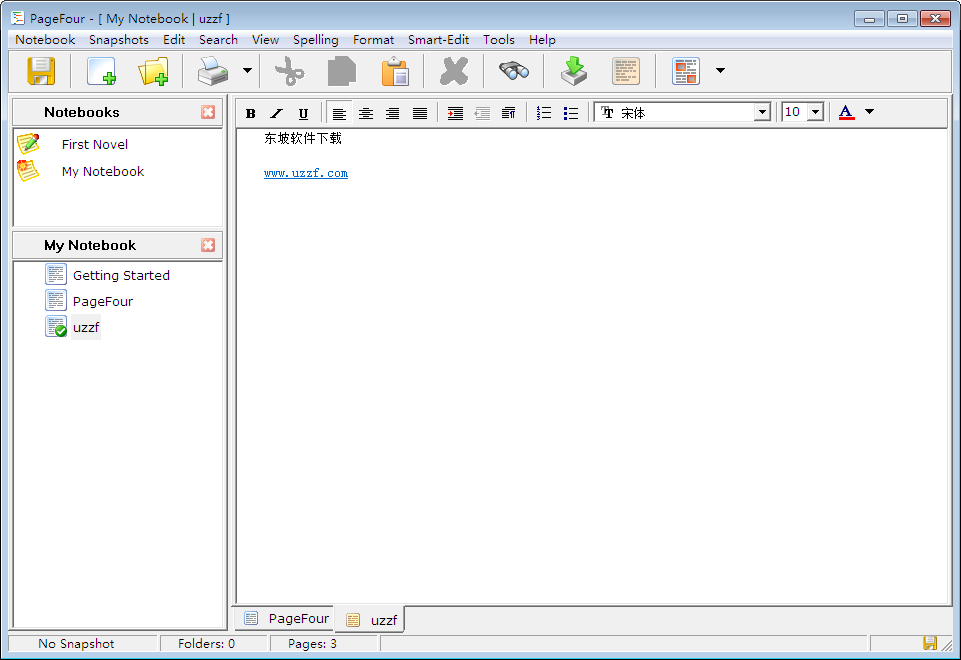961x660 pixels.
Task: Toggle numbered list
Action: pos(544,113)
